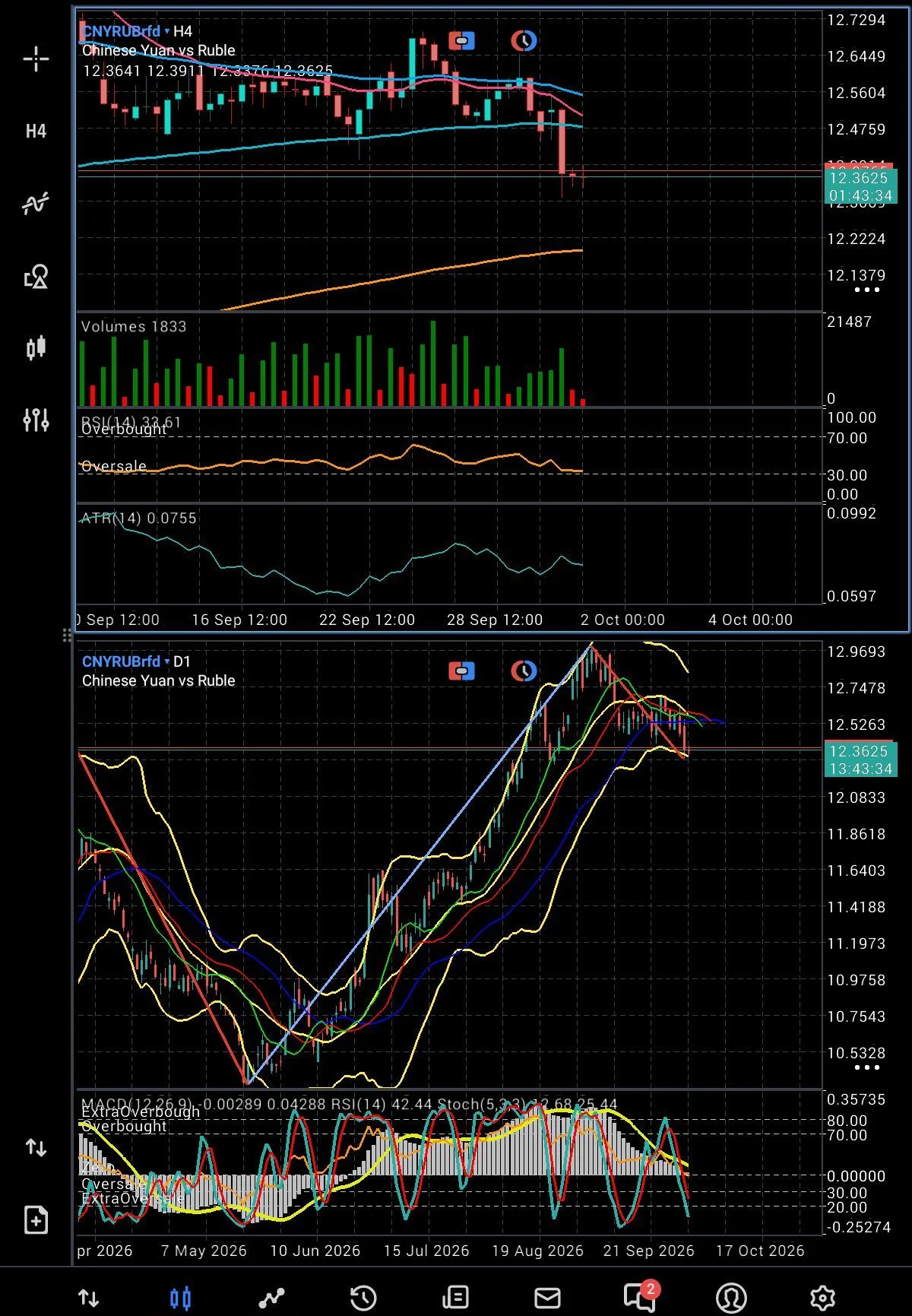912x1316 pixels.
Task: Tap the OHLC values line on H4 chart
Action: (207, 71)
